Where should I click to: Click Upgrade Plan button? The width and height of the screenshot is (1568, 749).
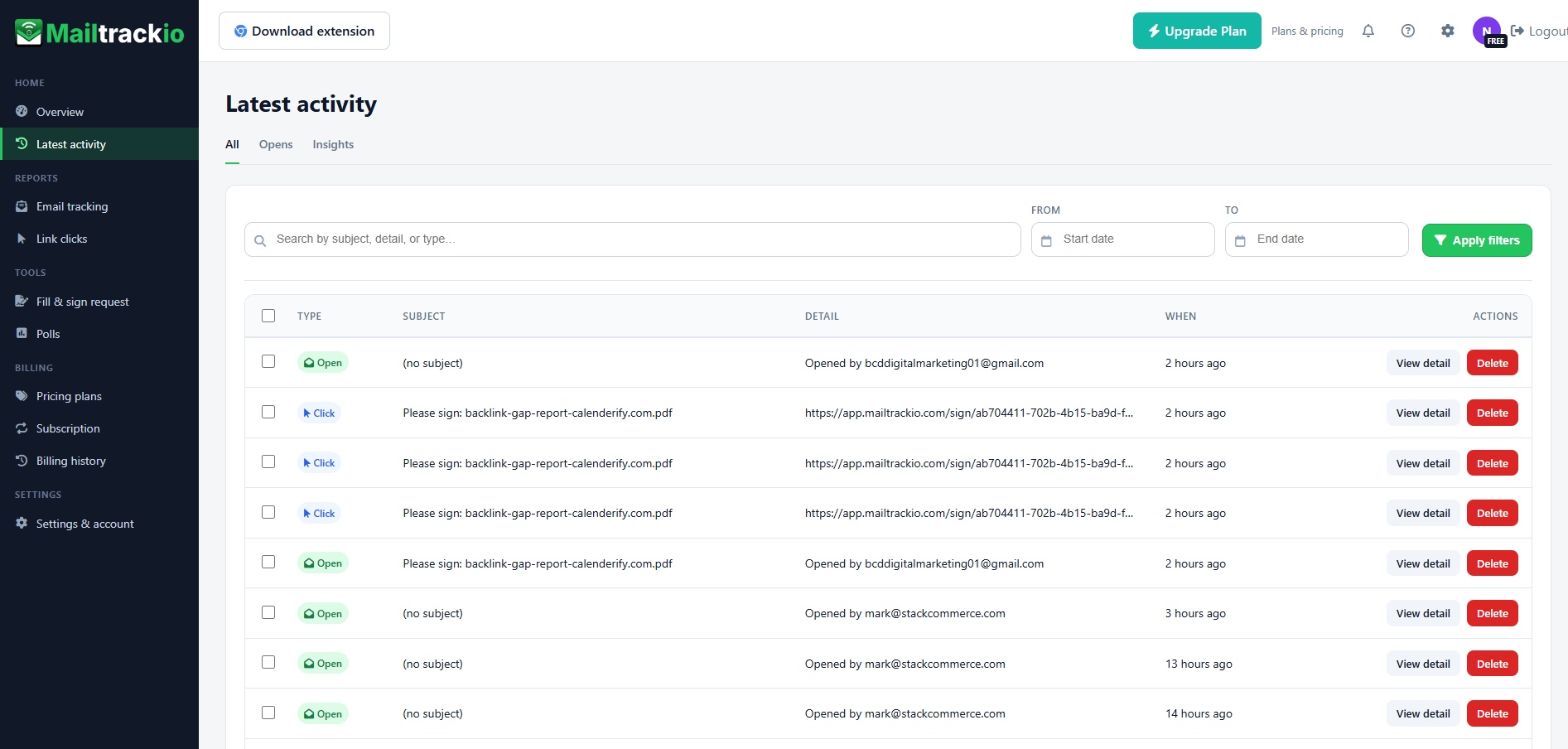pos(1197,31)
